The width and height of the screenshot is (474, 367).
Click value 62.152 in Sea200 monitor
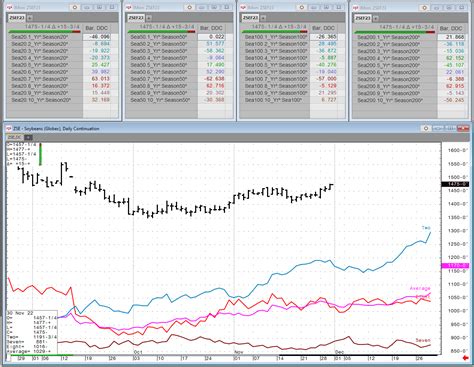455,58
